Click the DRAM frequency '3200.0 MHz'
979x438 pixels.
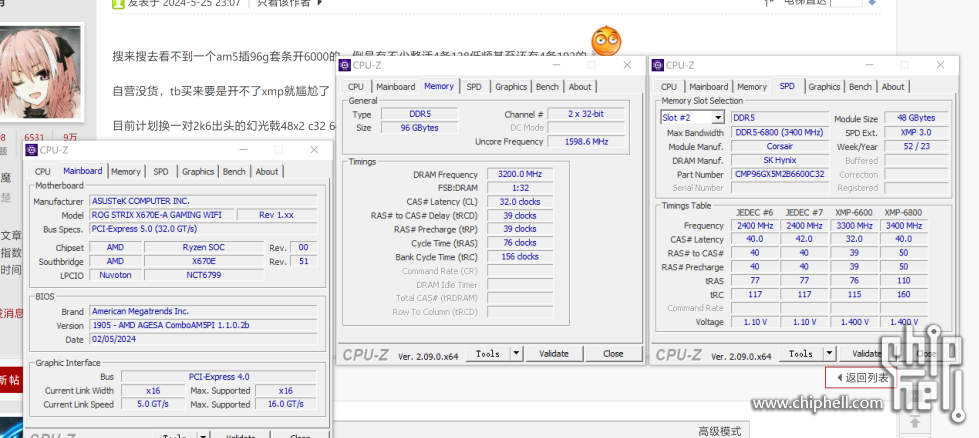[520, 174]
